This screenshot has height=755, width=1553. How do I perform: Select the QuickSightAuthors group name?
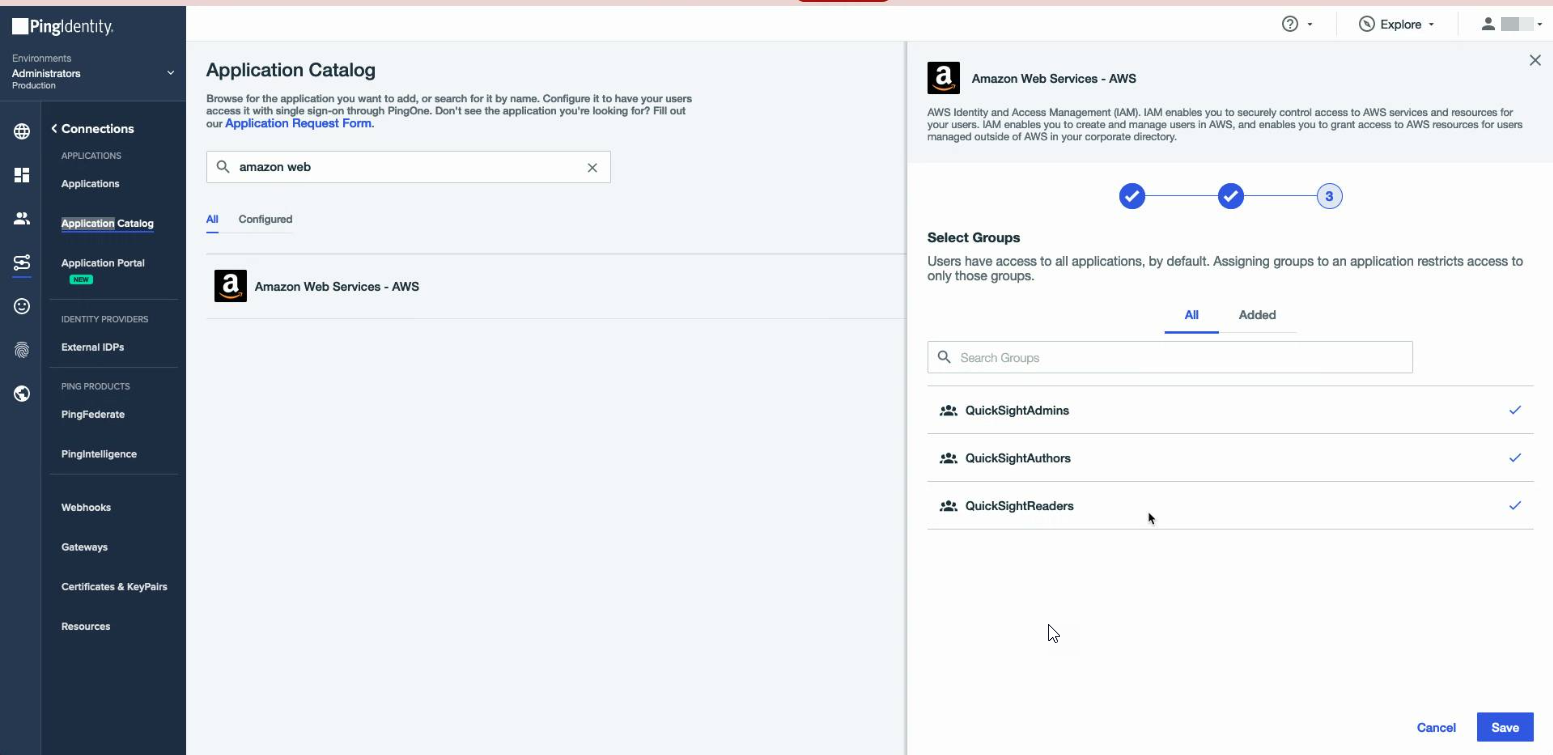pos(1018,459)
